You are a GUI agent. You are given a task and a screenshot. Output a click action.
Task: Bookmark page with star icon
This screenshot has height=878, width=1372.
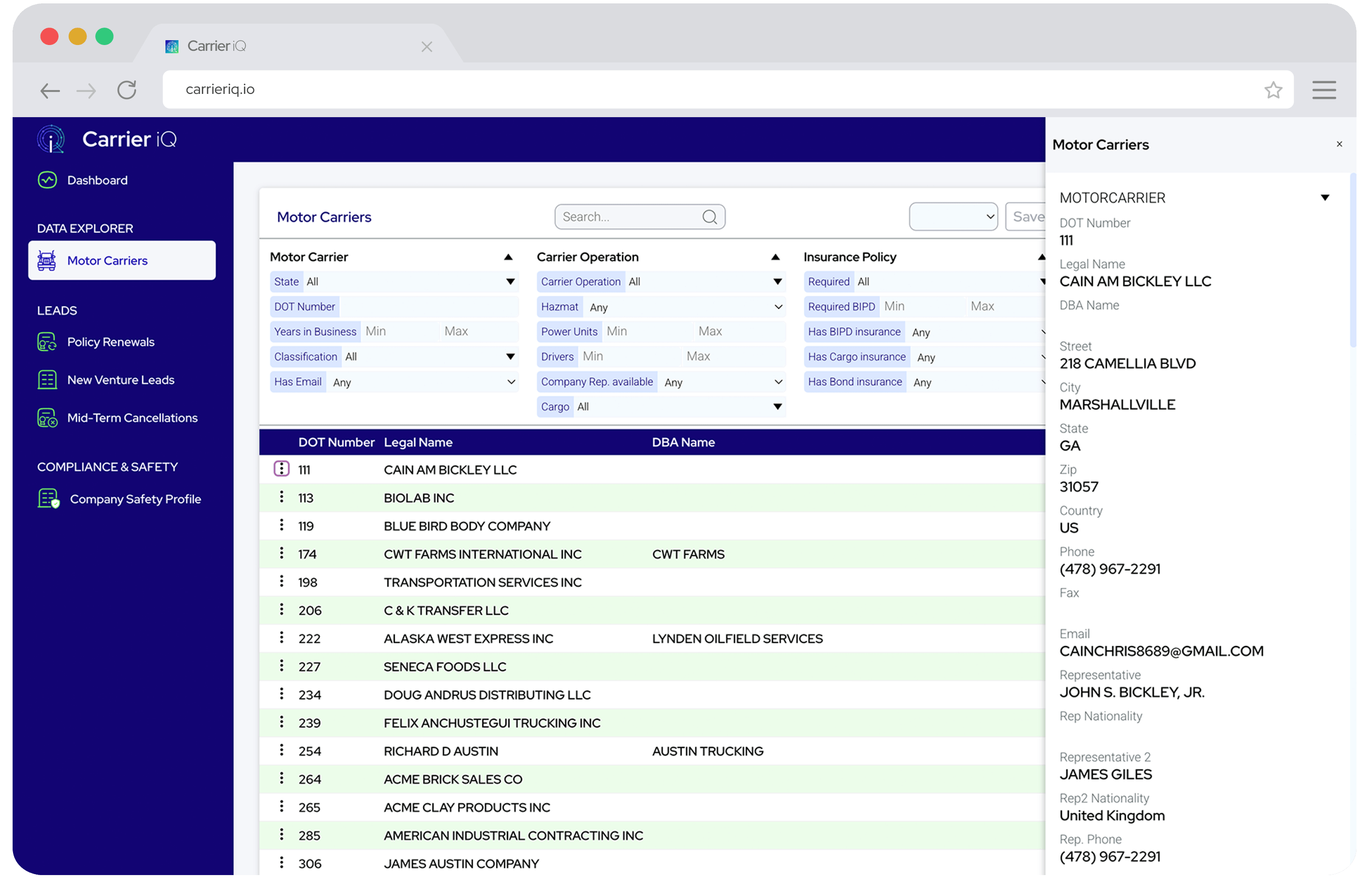click(1273, 90)
